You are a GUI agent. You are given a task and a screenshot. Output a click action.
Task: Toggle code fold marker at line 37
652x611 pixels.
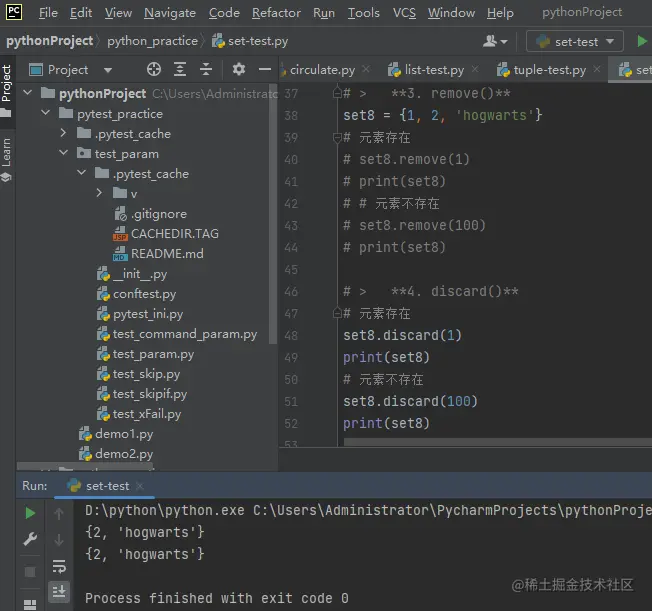(x=337, y=93)
